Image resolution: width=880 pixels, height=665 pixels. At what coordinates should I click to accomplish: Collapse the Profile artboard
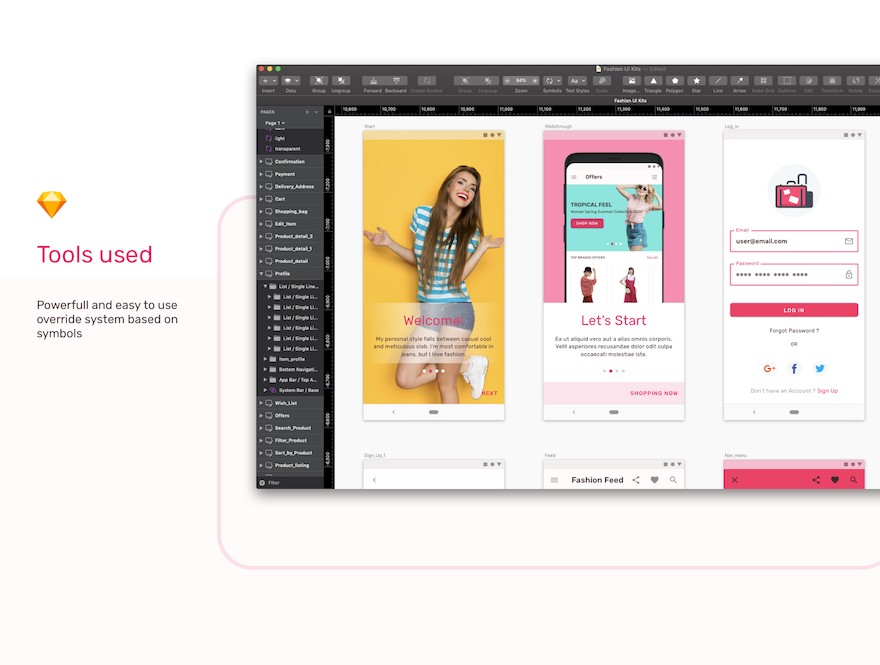click(x=261, y=274)
